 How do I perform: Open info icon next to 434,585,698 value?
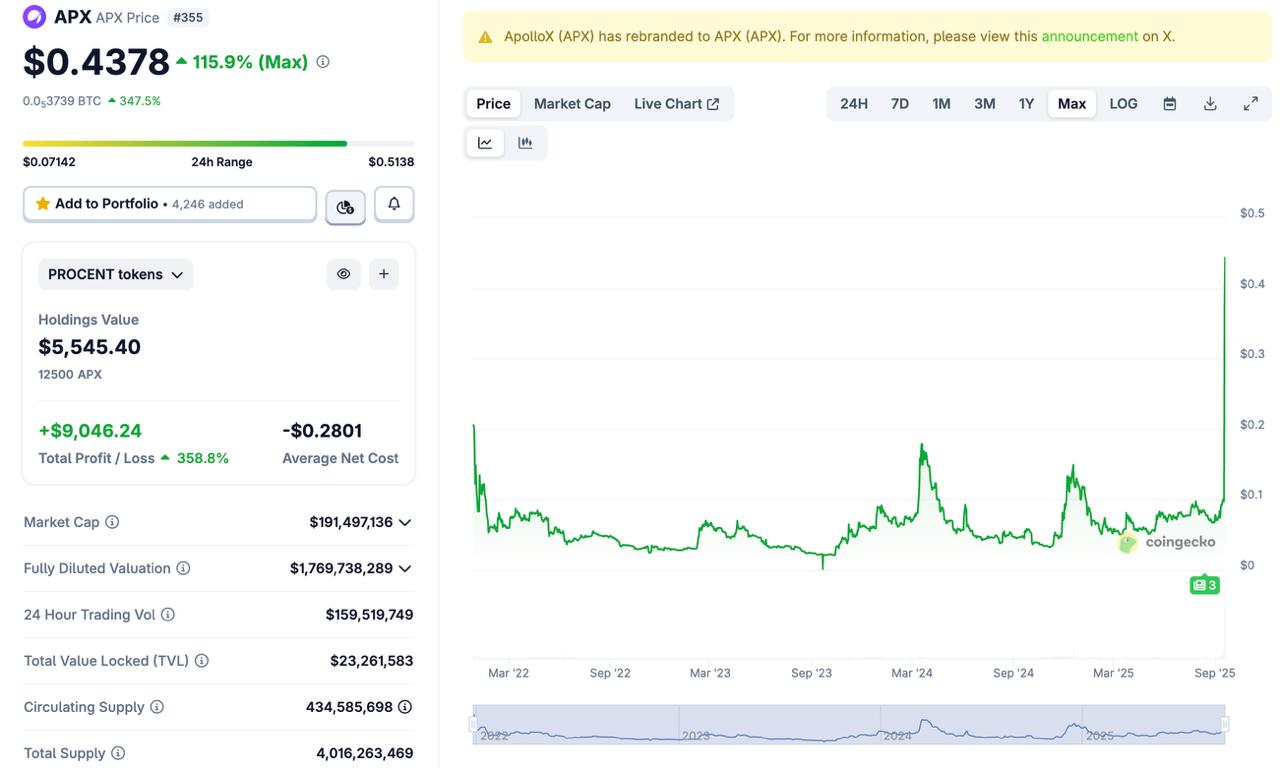tap(405, 707)
